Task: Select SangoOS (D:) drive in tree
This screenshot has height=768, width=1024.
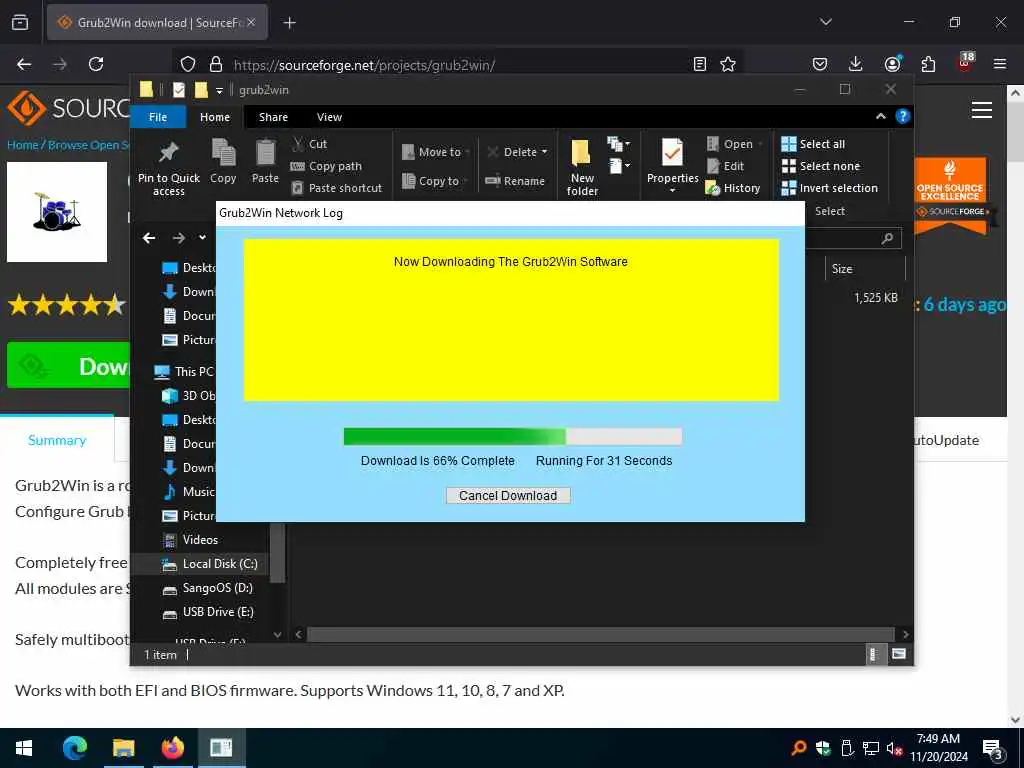Action: point(207,588)
